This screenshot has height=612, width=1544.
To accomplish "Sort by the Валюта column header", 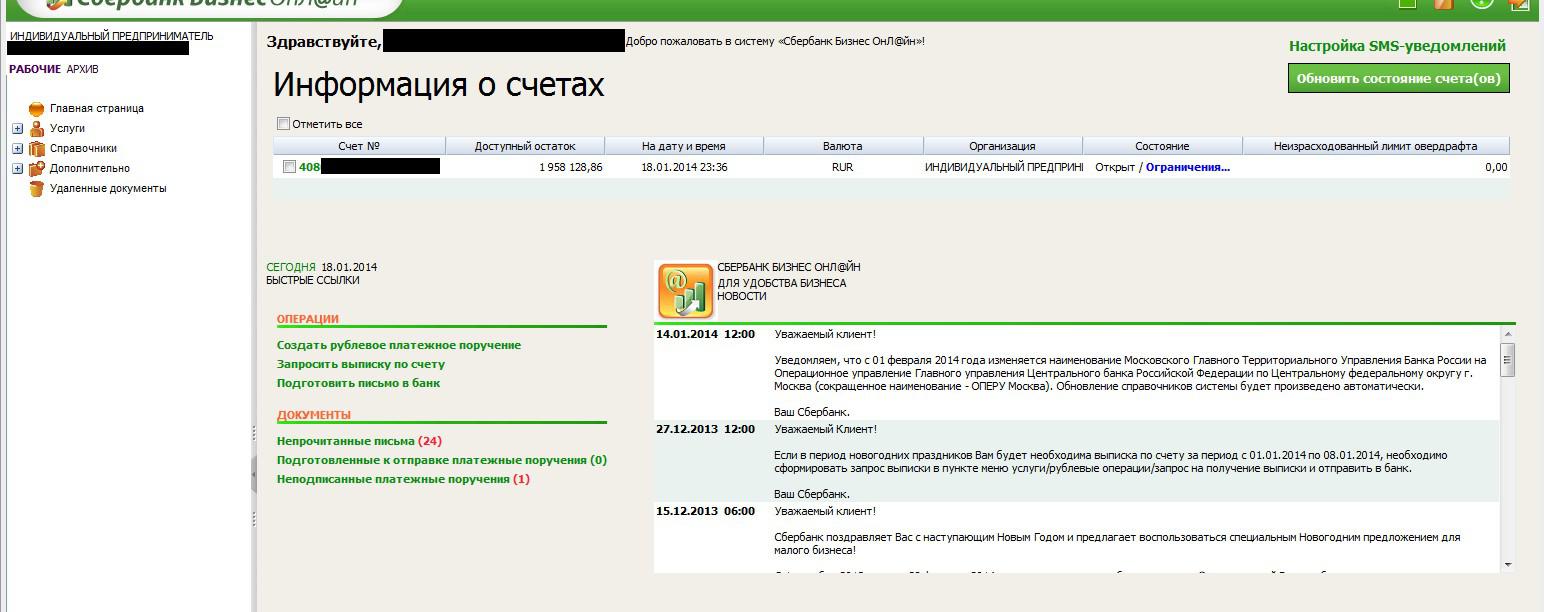I will pos(843,146).
